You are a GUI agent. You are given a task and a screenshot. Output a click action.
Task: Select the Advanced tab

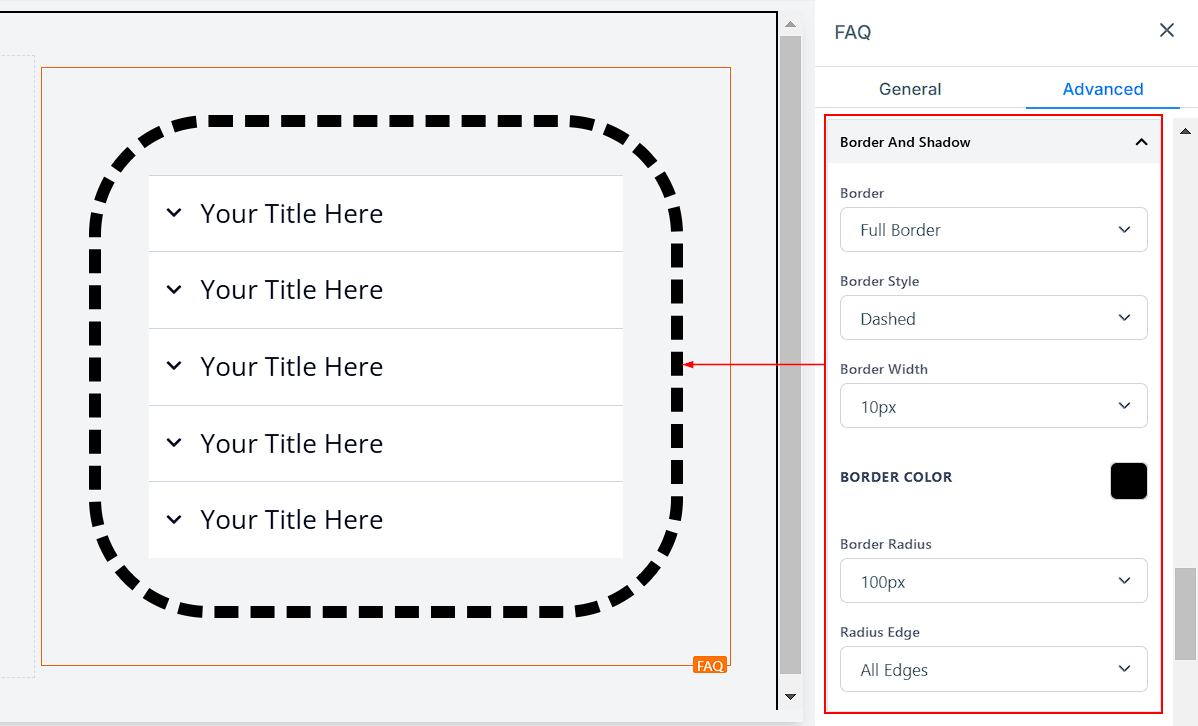click(x=1102, y=89)
